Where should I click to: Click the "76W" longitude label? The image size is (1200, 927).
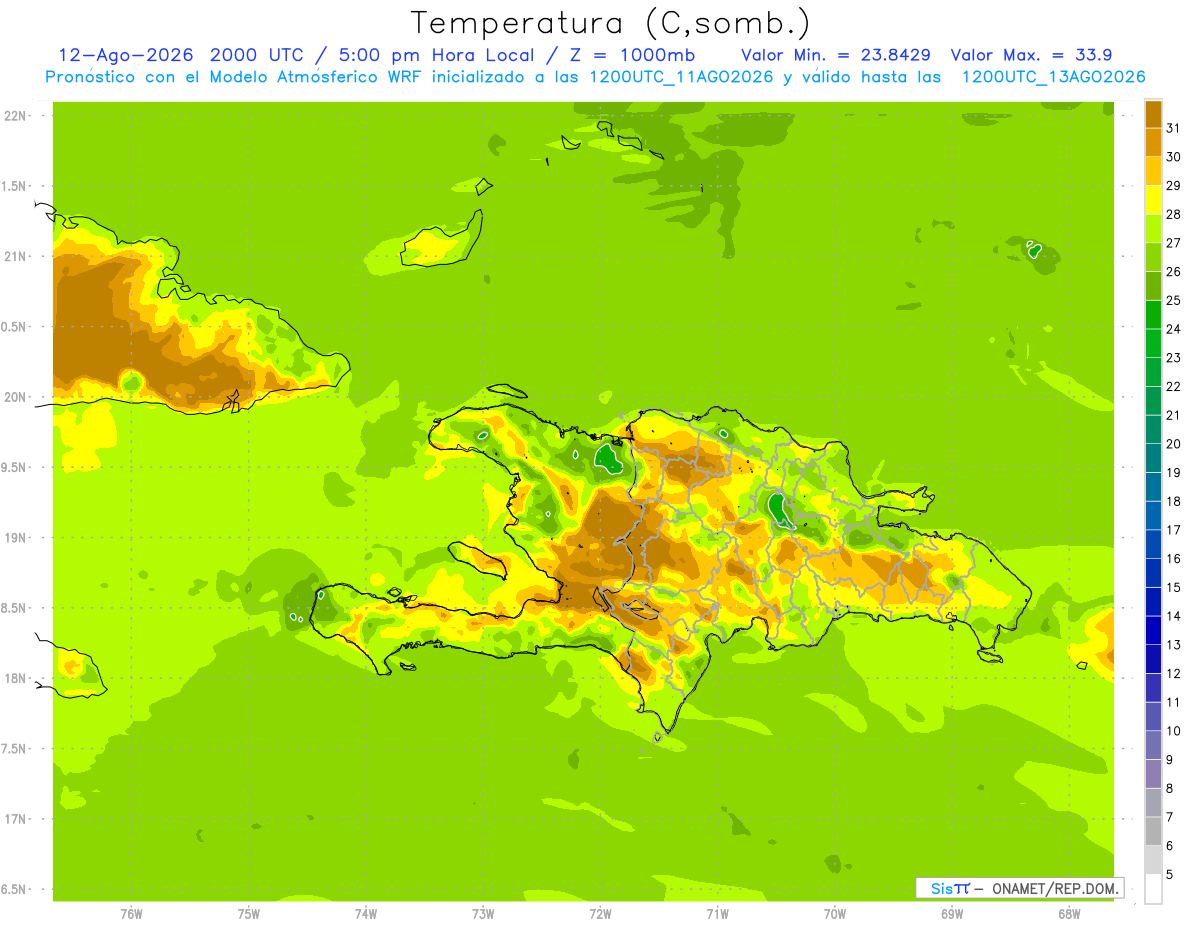click(x=131, y=913)
